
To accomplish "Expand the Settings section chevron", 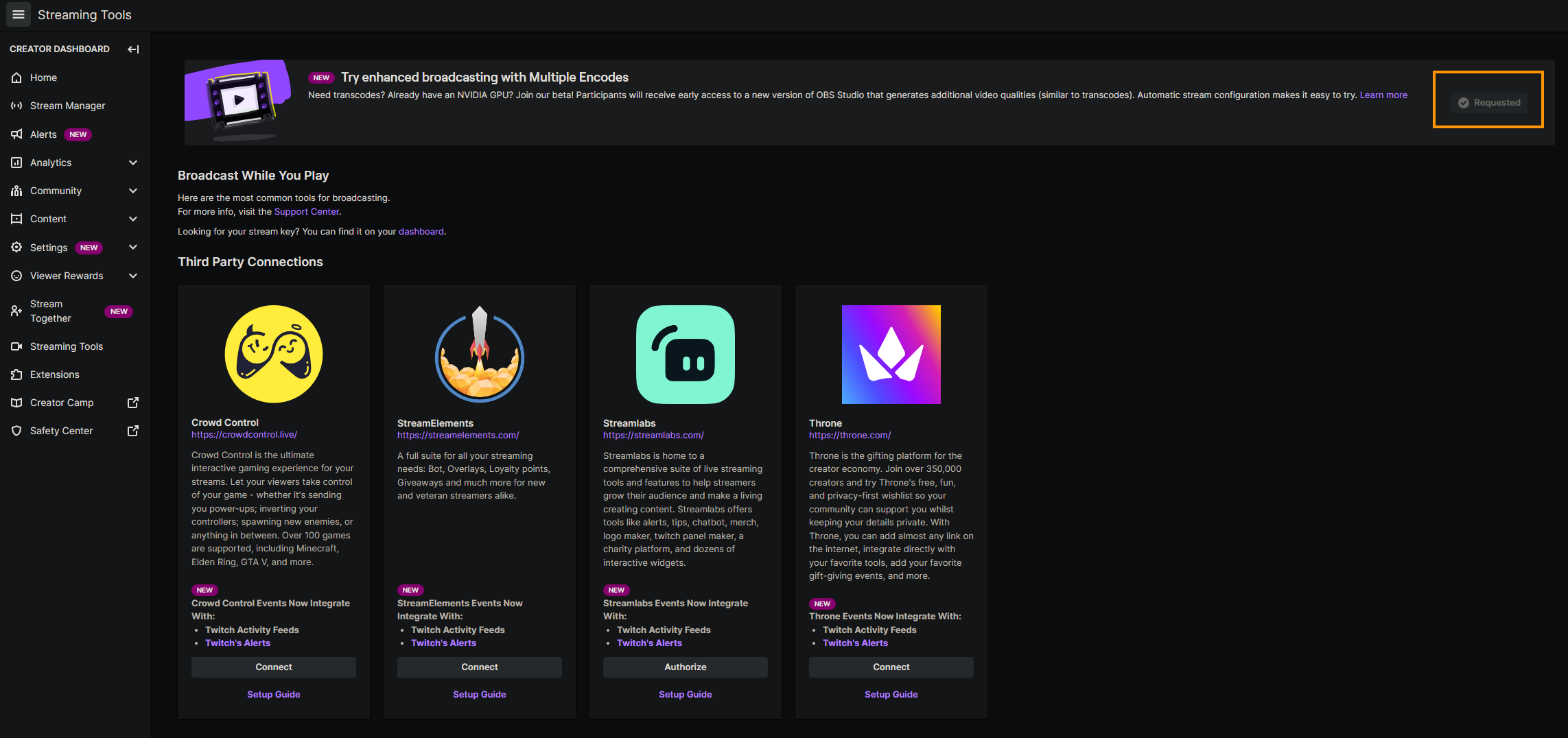I will pos(133,247).
